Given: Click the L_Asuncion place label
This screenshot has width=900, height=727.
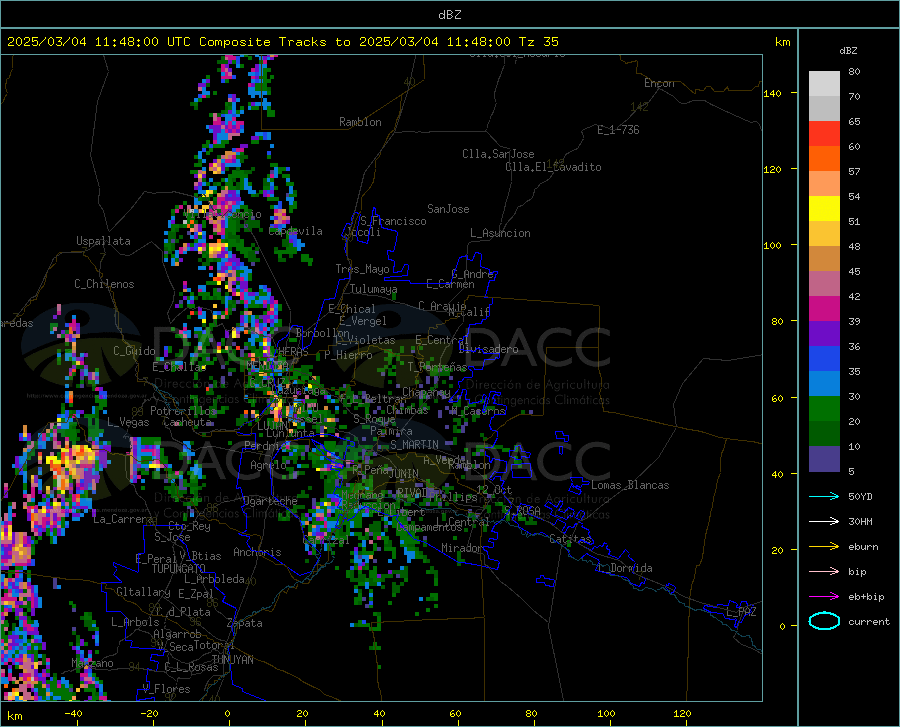Looking at the screenshot, I should [500, 233].
